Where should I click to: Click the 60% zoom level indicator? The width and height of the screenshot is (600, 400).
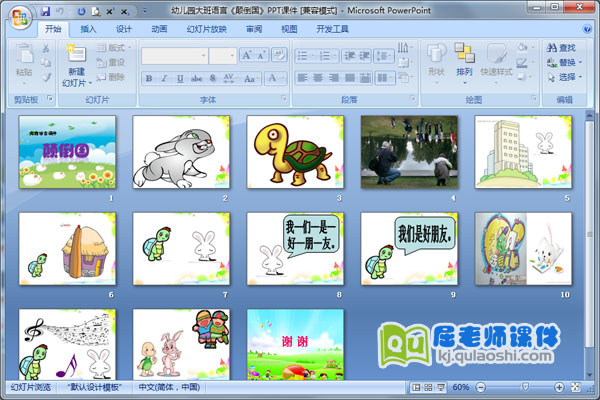(460, 387)
